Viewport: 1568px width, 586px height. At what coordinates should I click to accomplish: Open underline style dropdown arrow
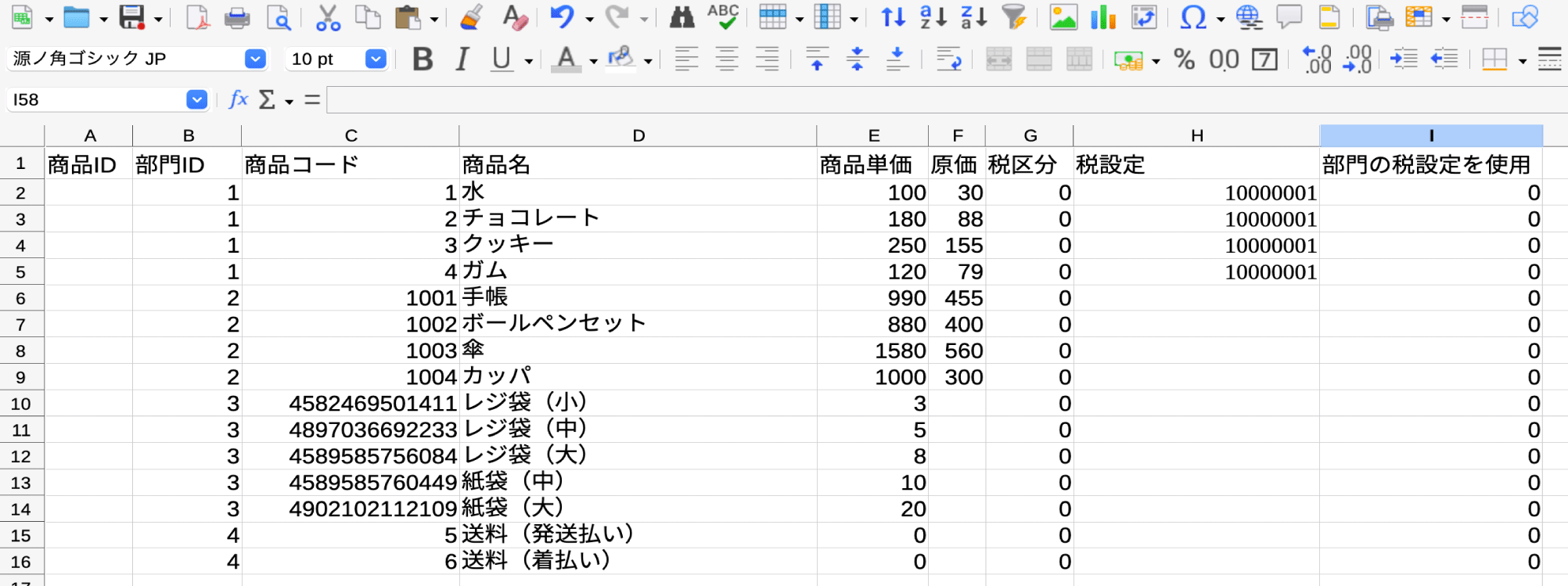tap(529, 61)
